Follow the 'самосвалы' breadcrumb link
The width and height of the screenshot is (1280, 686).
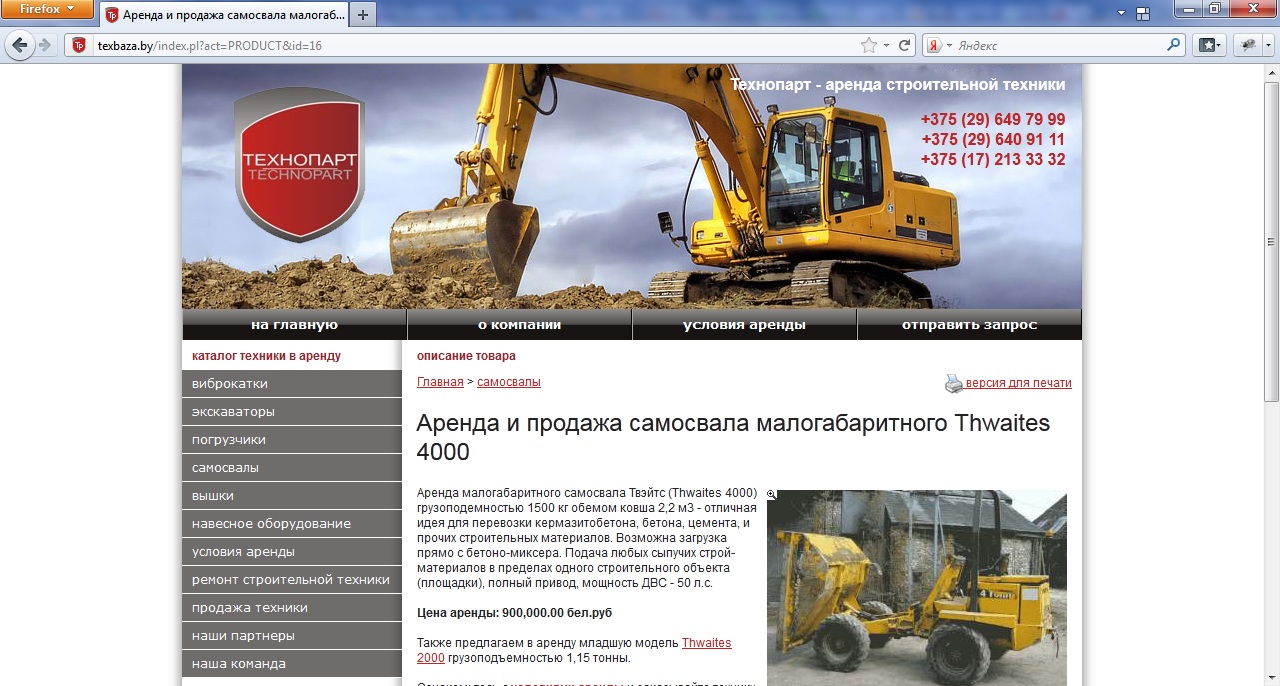pos(509,382)
